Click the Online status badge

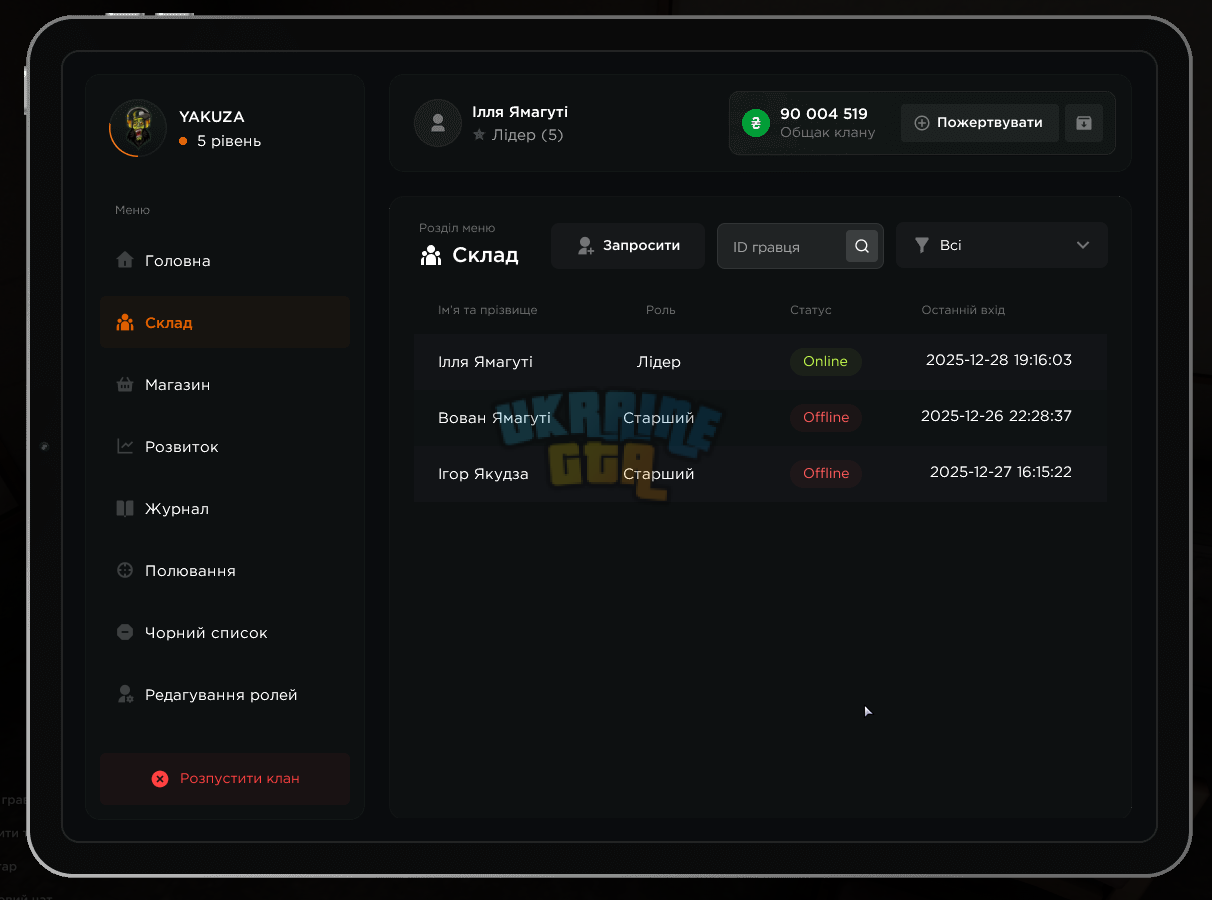pos(826,361)
